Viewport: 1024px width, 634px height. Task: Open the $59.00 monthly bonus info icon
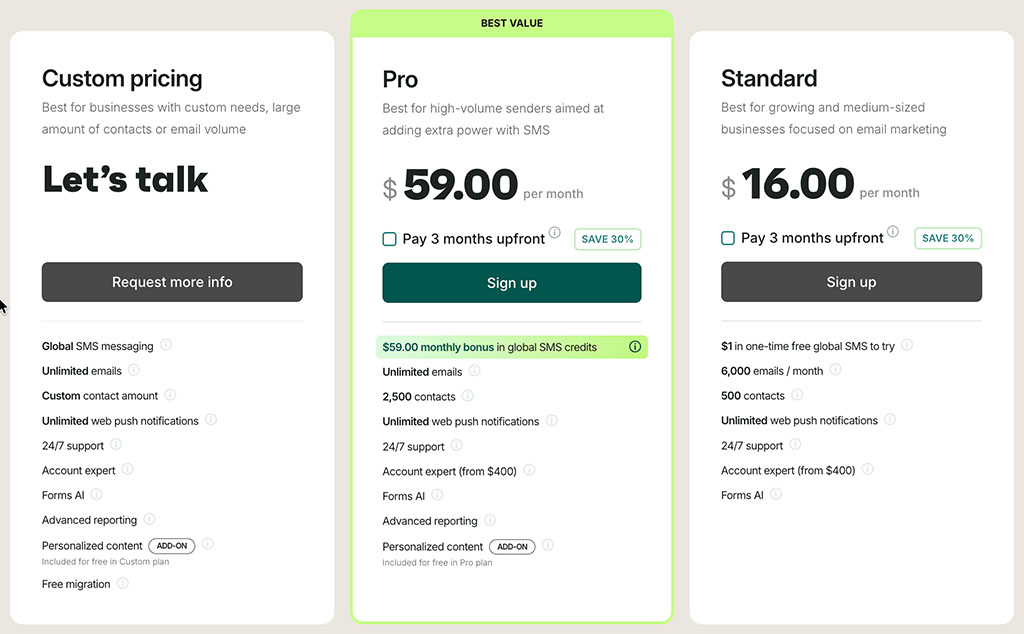pos(635,346)
